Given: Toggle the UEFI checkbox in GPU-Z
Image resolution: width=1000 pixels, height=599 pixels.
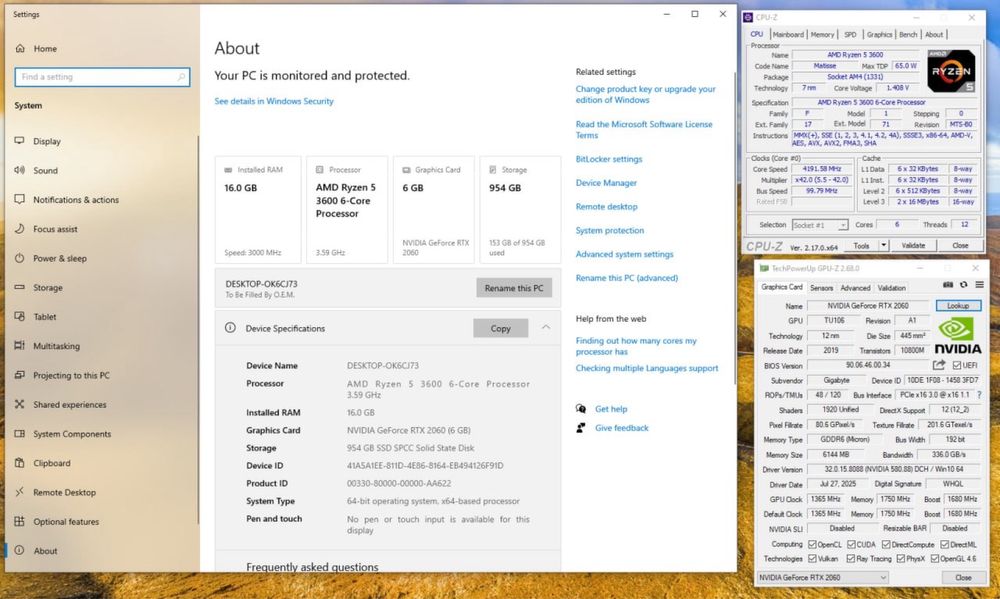Looking at the screenshot, I should tap(957, 366).
